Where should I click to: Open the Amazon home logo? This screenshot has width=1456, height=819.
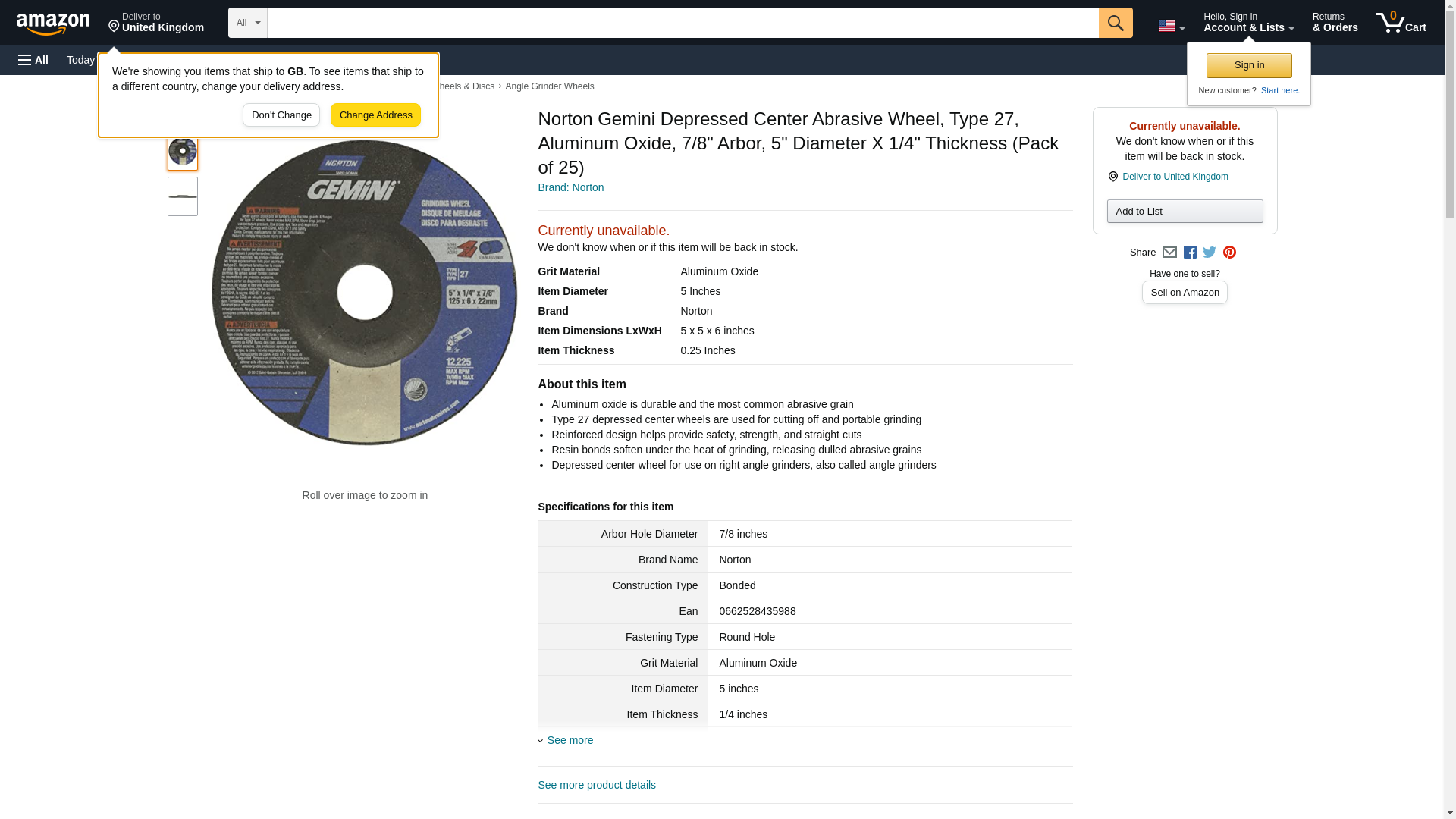[54, 24]
